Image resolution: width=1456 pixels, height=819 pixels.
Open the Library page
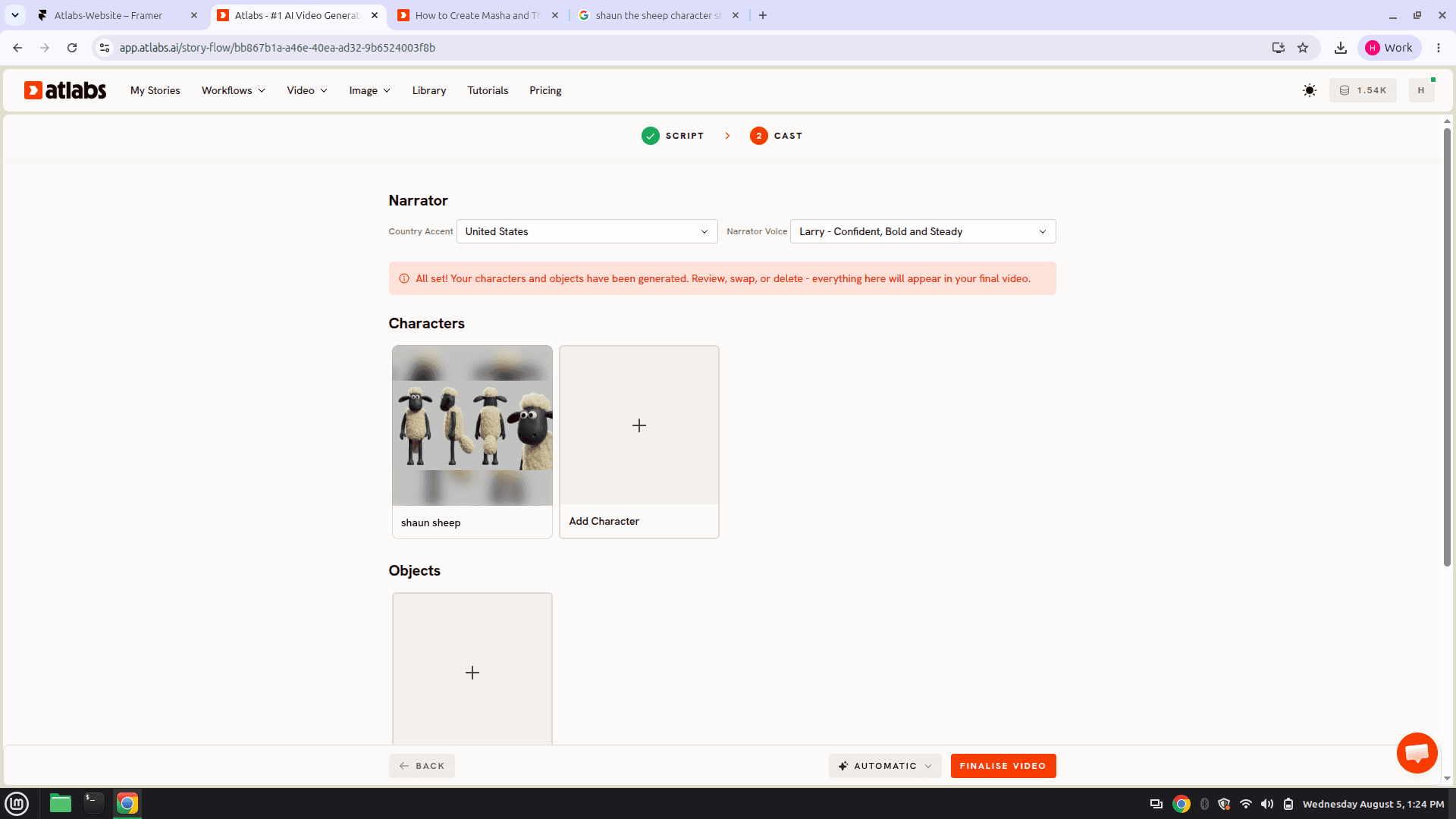pos(429,90)
